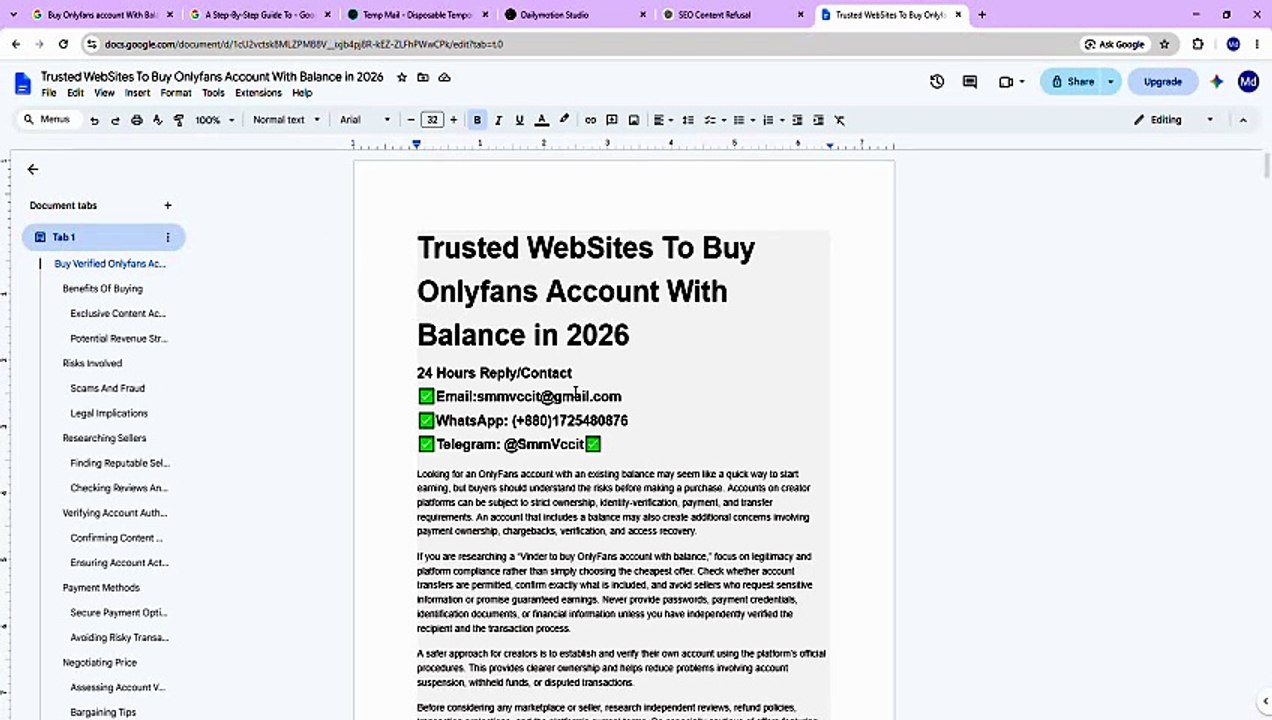1272x720 pixels.
Task: Switch to the Dailymotion Studio browser tab
Action: [575, 15]
